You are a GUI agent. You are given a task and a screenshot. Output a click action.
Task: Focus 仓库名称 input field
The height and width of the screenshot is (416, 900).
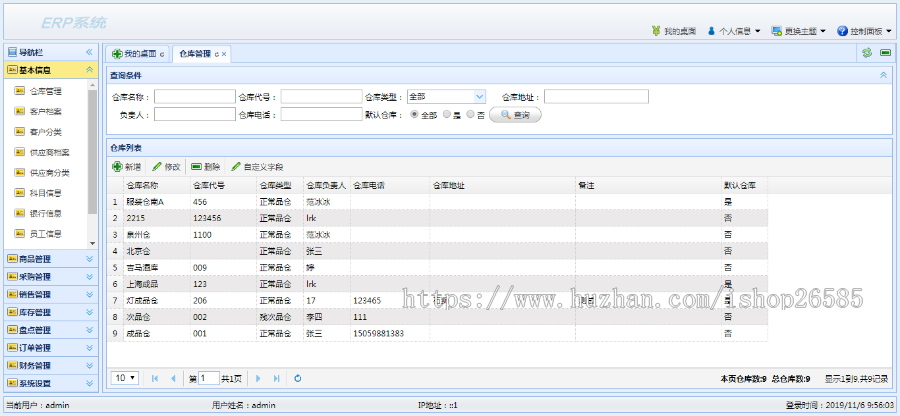[195, 96]
